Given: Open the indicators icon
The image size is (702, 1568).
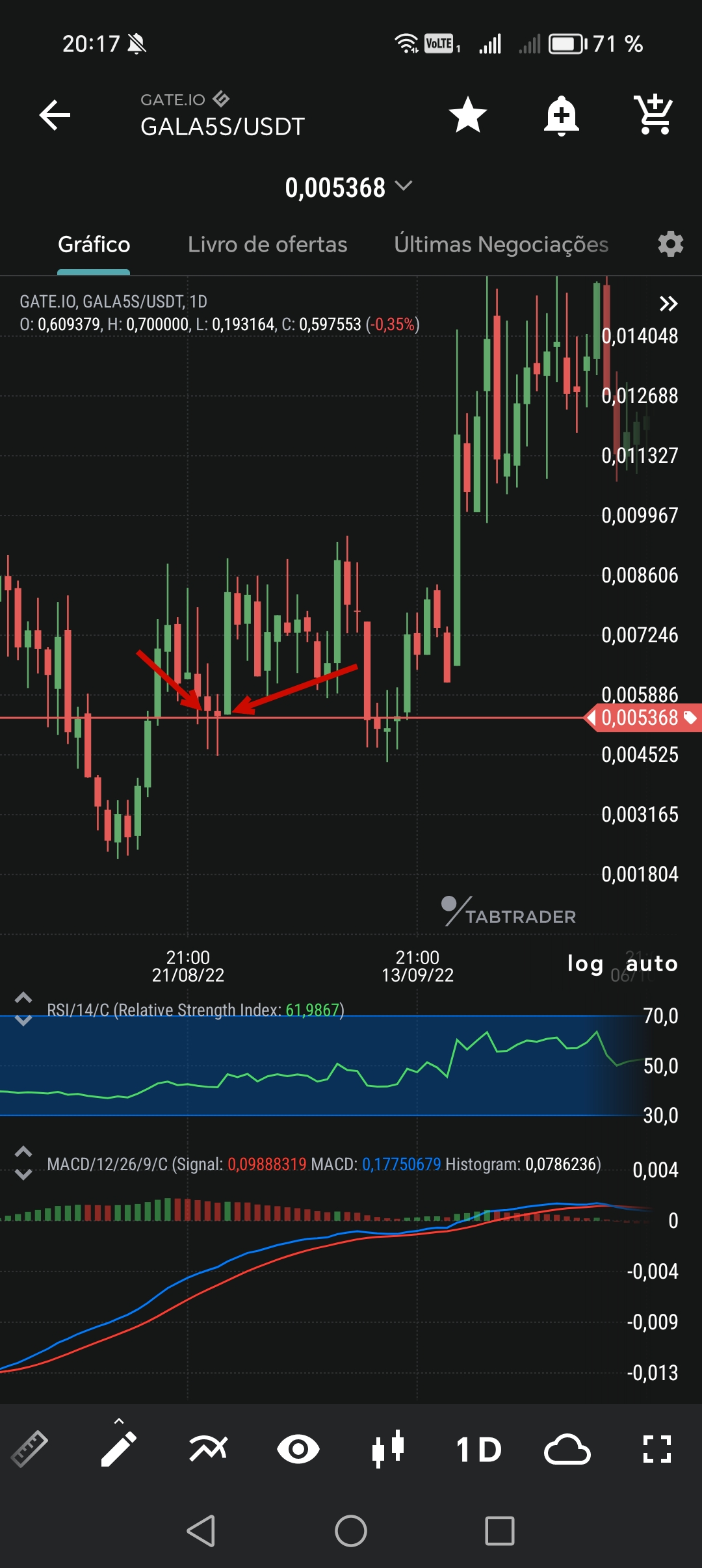Looking at the screenshot, I should tap(209, 1449).
